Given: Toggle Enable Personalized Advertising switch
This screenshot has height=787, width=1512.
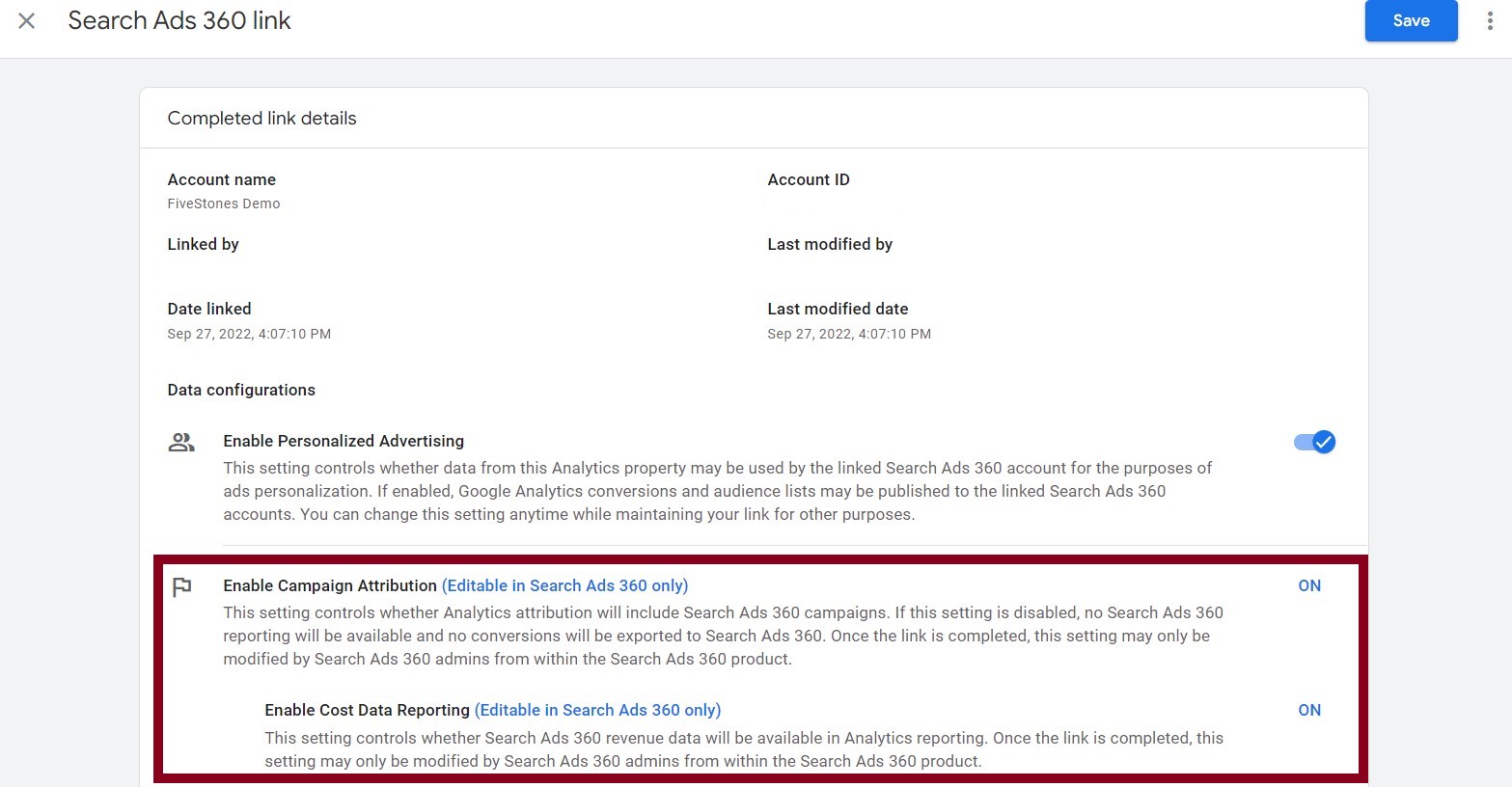Looking at the screenshot, I should click(1314, 442).
